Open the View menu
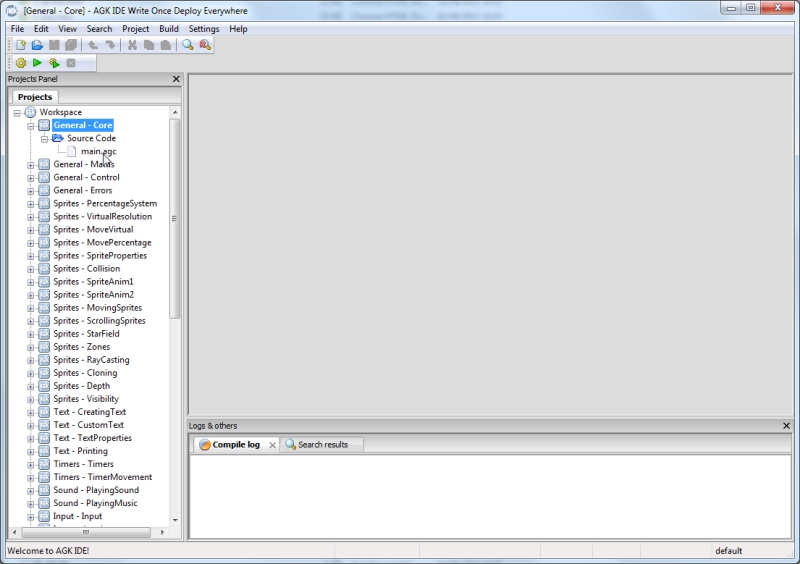This screenshot has height=564, width=800. 67,29
